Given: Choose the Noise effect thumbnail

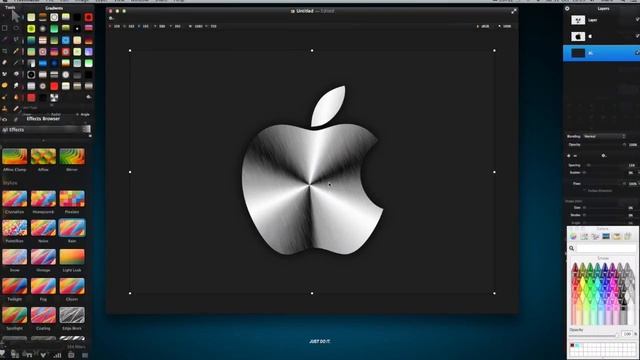Looking at the screenshot, I should (43, 228).
